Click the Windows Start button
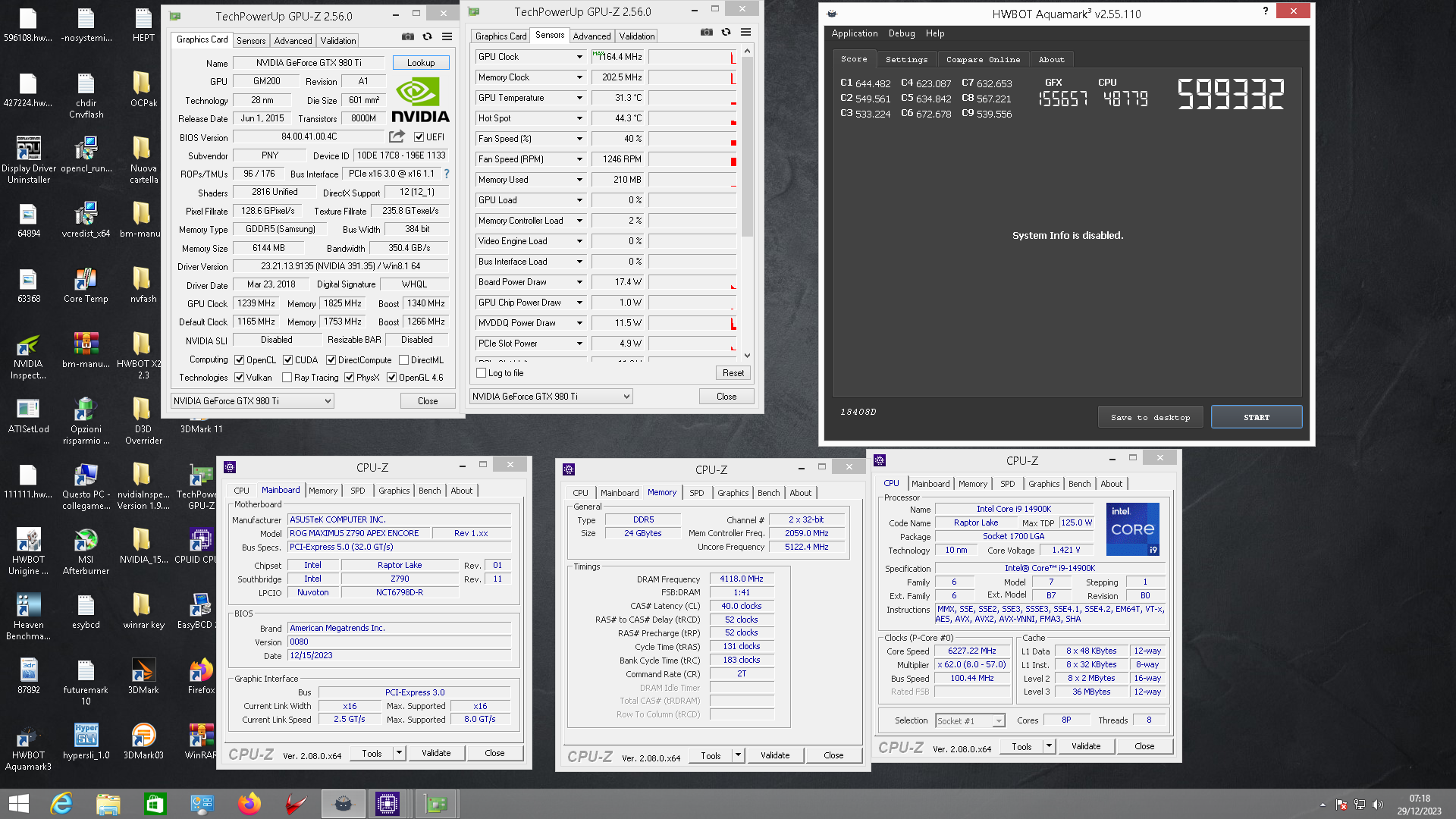Viewport: 1456px width, 819px height. click(18, 804)
